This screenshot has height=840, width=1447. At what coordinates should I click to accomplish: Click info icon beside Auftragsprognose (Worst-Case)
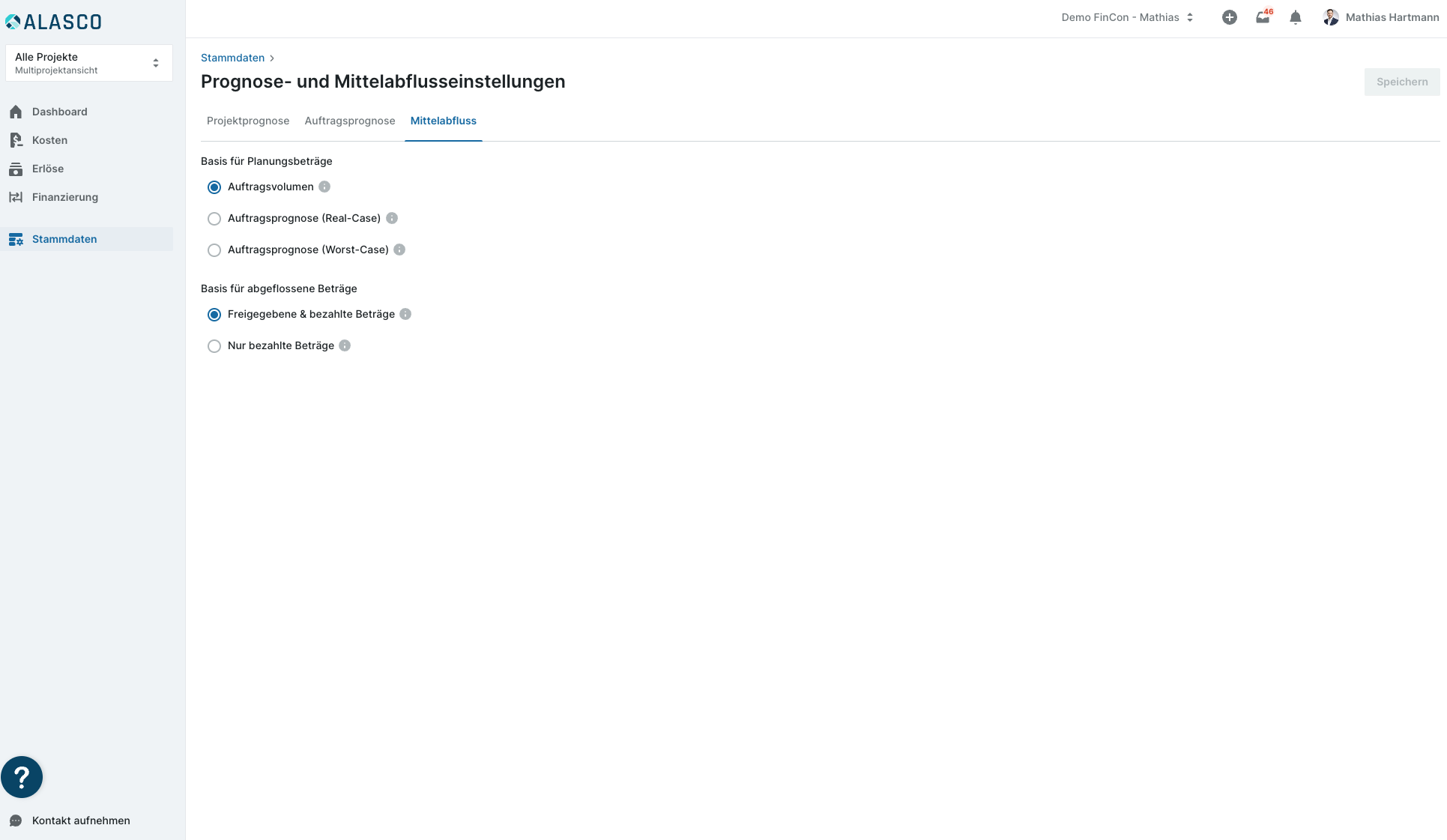click(399, 250)
